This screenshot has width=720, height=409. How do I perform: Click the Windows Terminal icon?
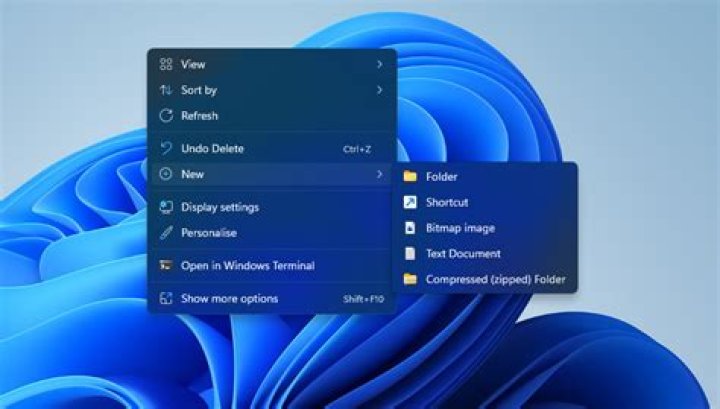pos(166,265)
